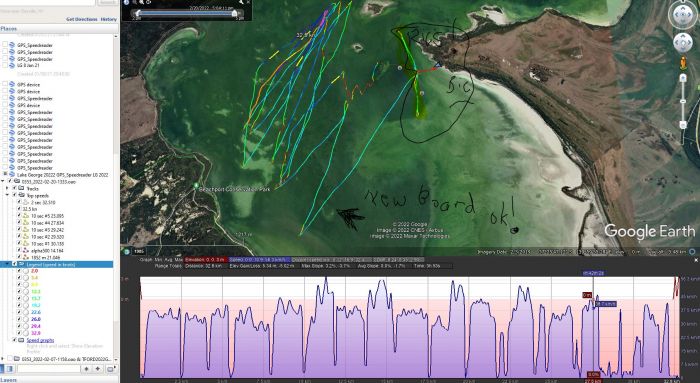Expand the Tracks folder tree node
Viewport: 700px width, 383px height.
(7, 188)
